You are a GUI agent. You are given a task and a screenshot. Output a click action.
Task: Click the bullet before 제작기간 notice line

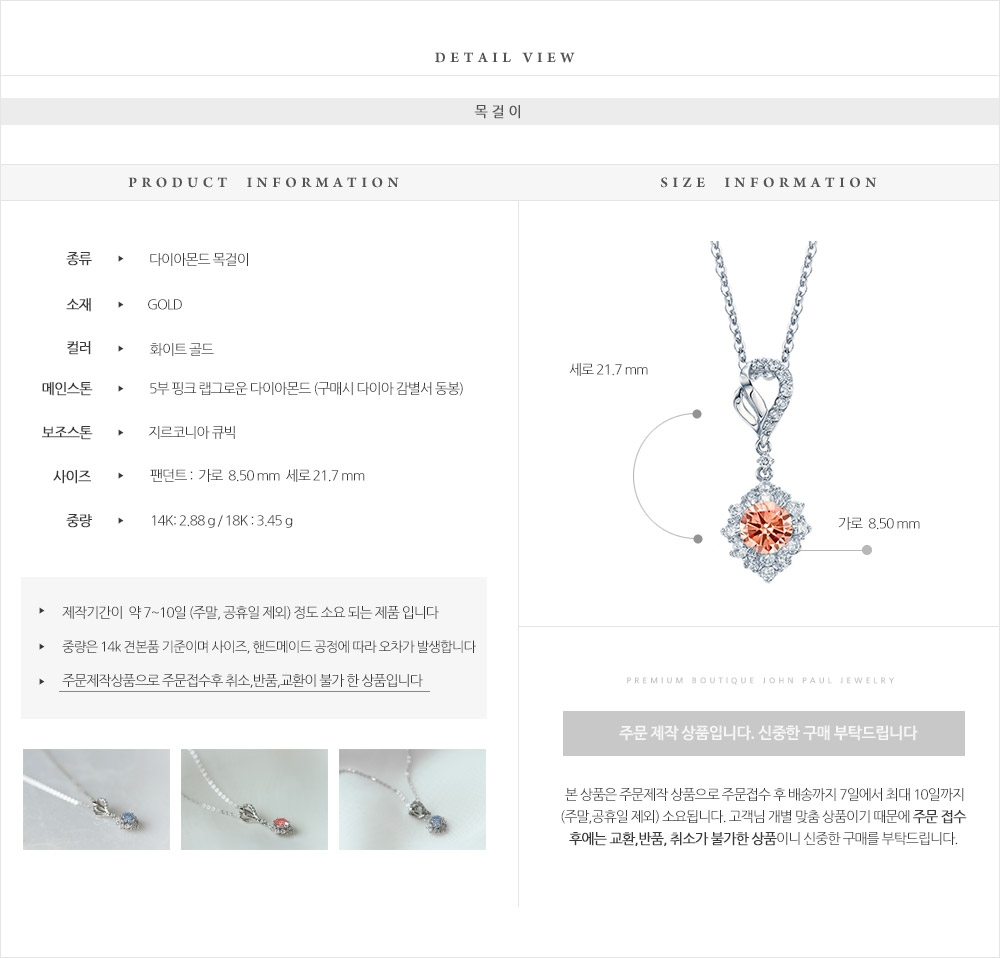(x=41, y=611)
